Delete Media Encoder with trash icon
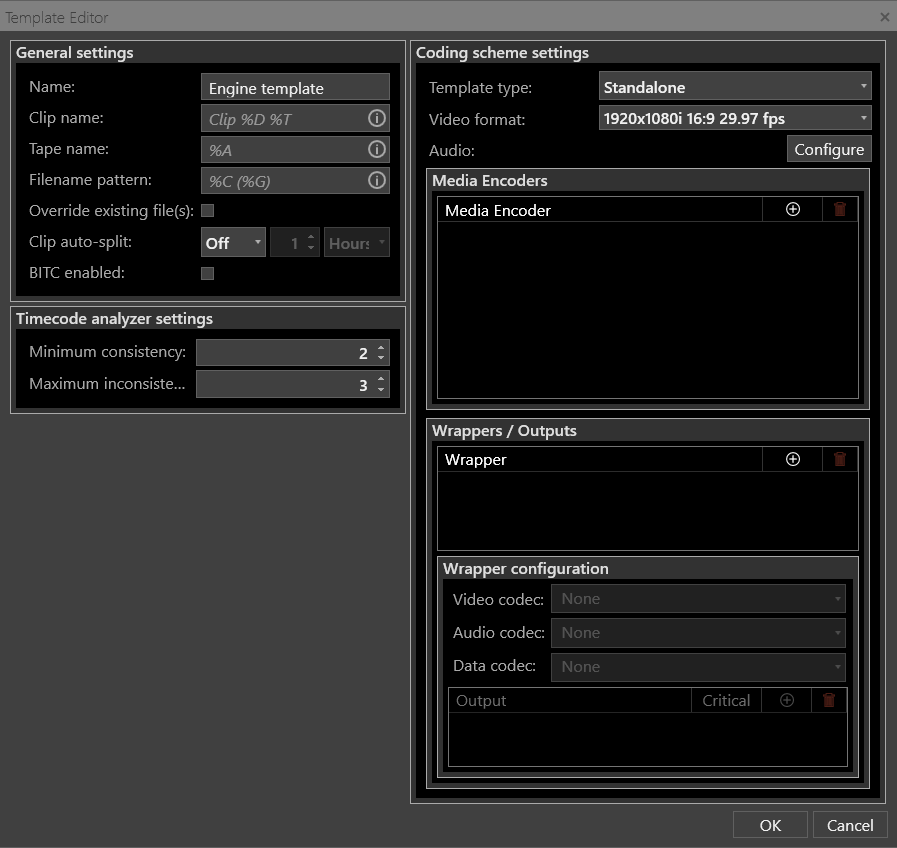The width and height of the screenshot is (897, 848). coord(839,209)
